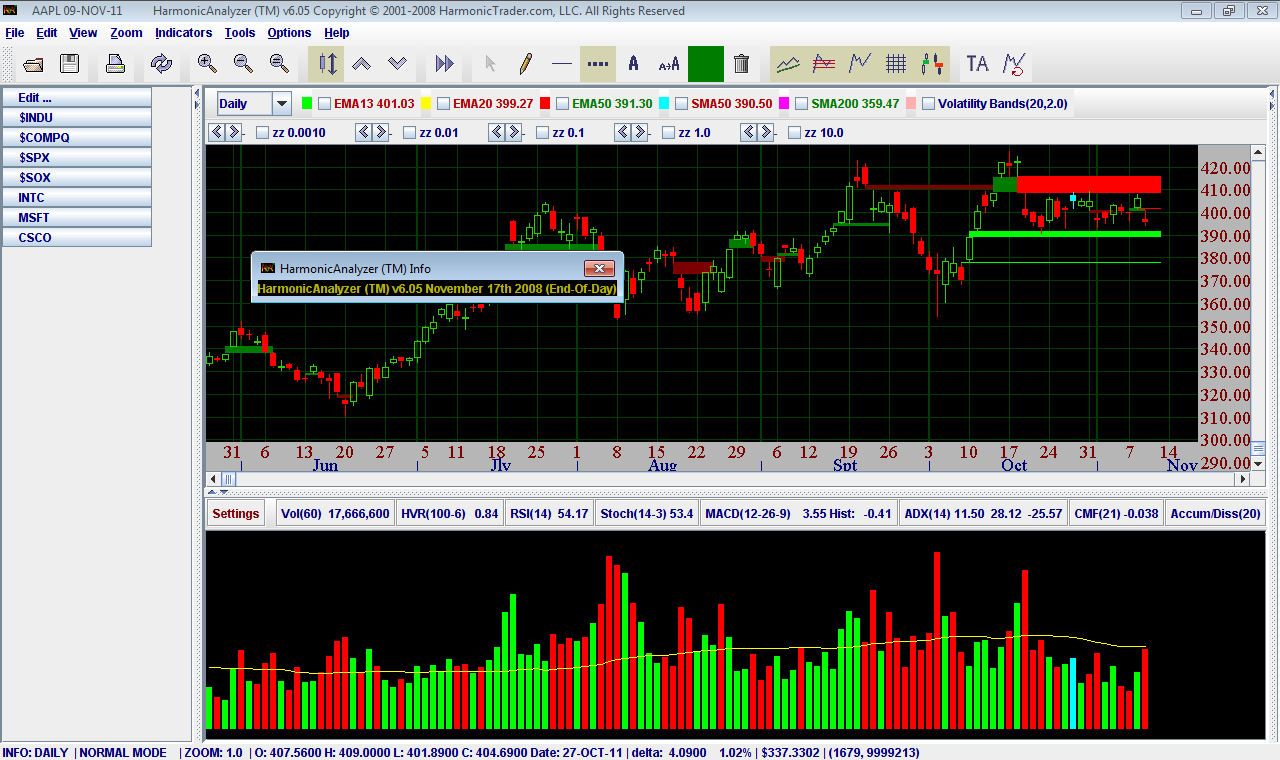This screenshot has width=1280, height=760.
Task: Click the Edit ... button in sidebar
Action: click(76, 98)
